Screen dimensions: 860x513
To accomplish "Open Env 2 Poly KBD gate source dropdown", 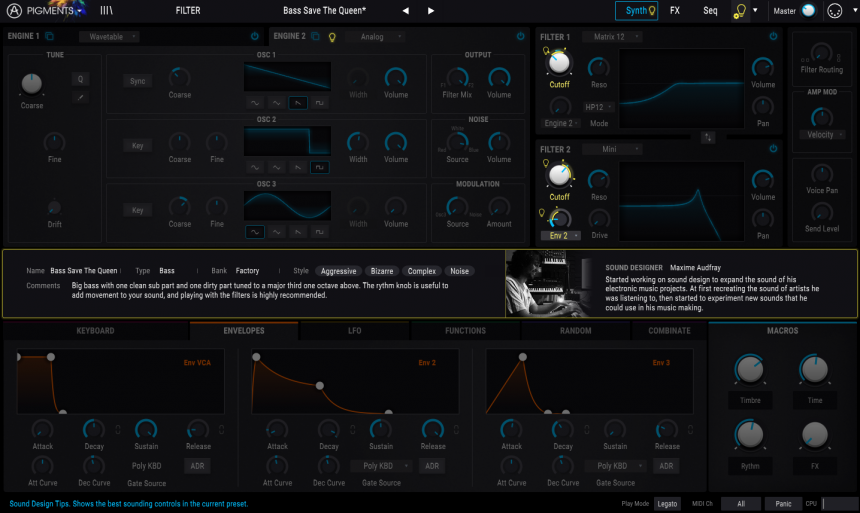I will click(x=381, y=466).
